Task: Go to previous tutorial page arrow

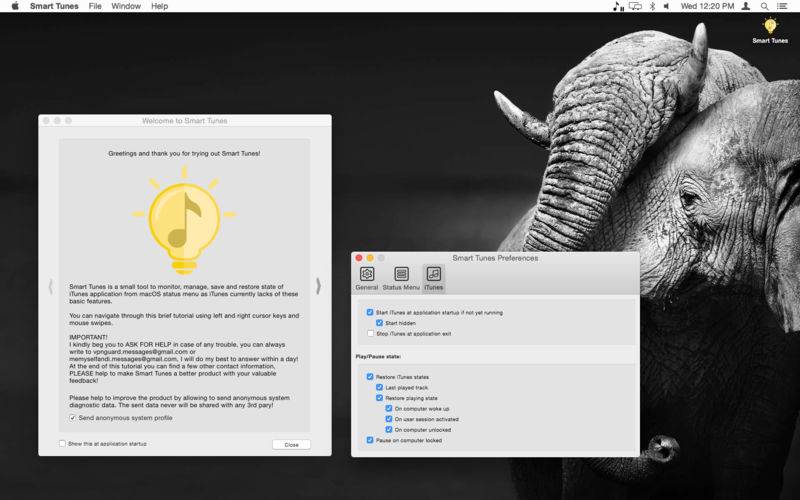Action: coord(51,286)
